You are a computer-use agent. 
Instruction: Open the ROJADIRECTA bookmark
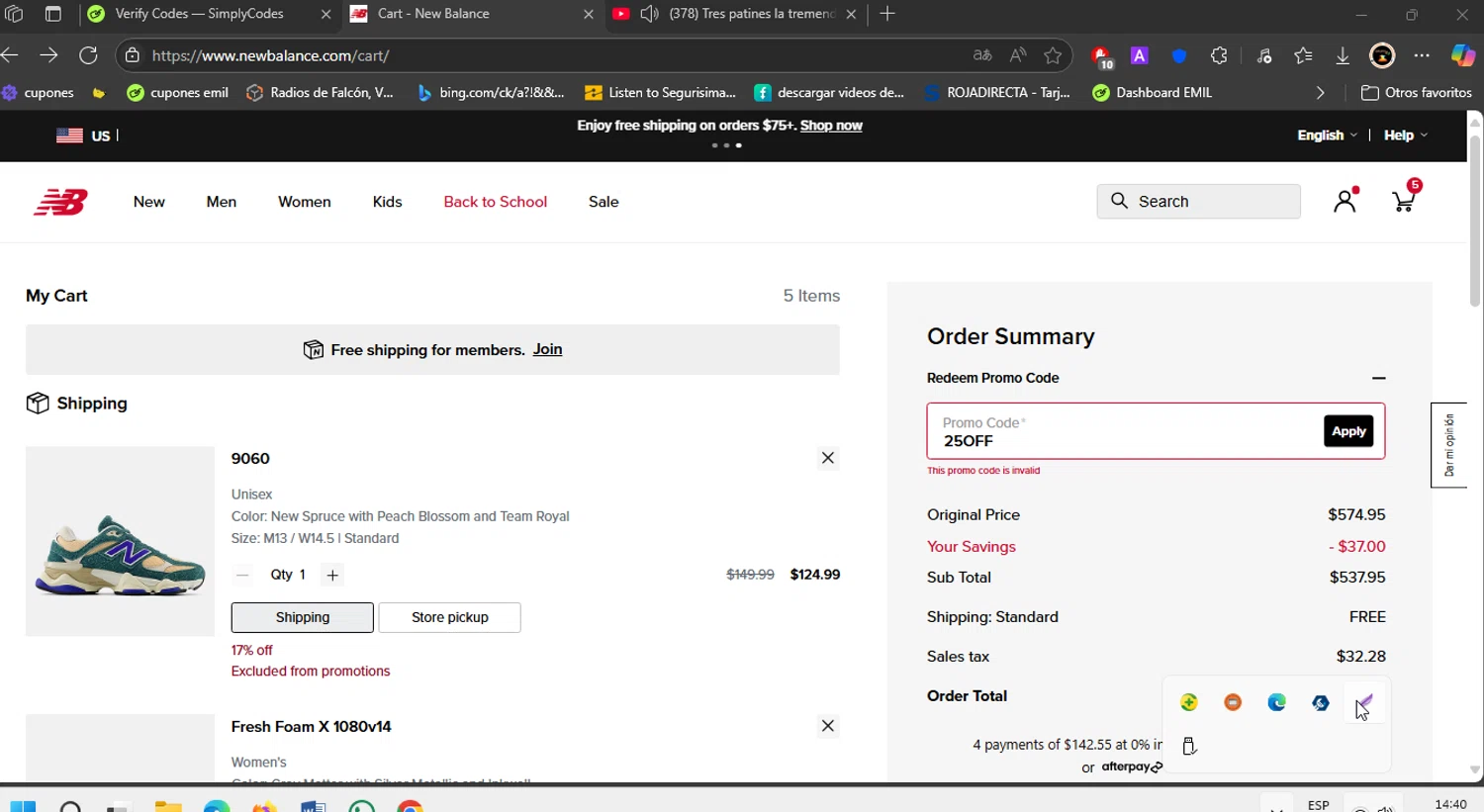click(997, 93)
